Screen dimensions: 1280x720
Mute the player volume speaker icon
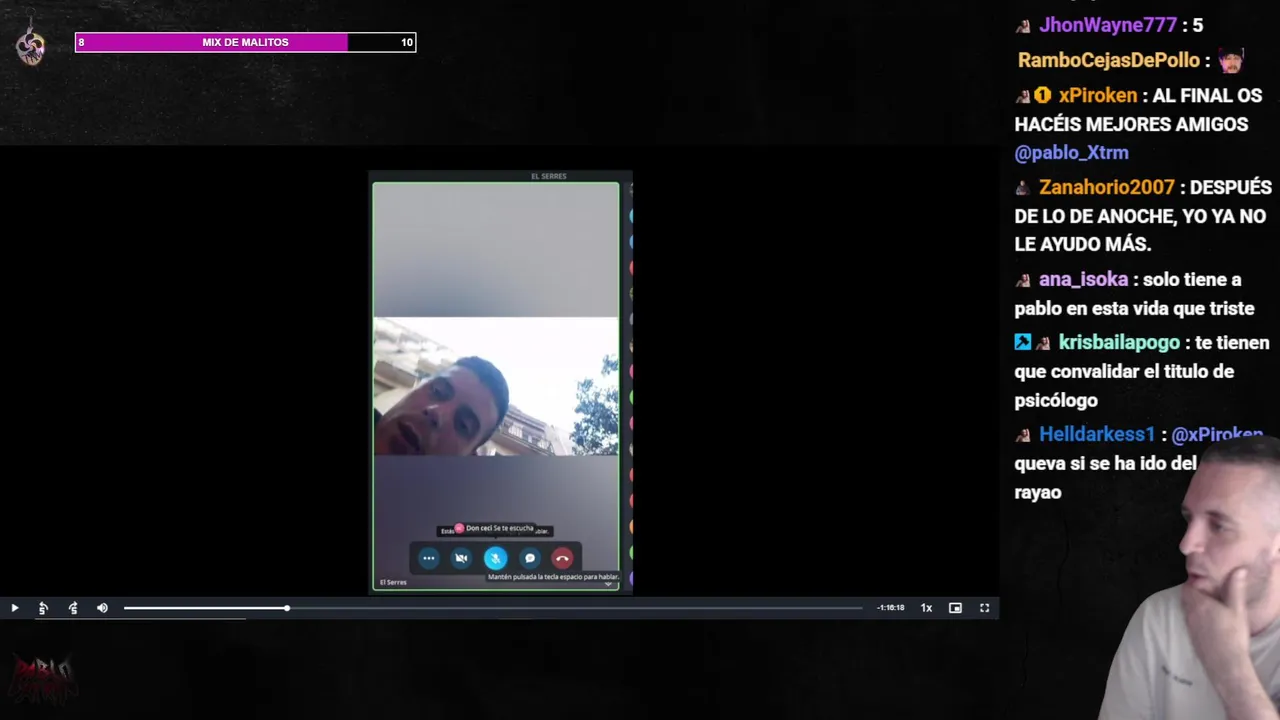102,608
